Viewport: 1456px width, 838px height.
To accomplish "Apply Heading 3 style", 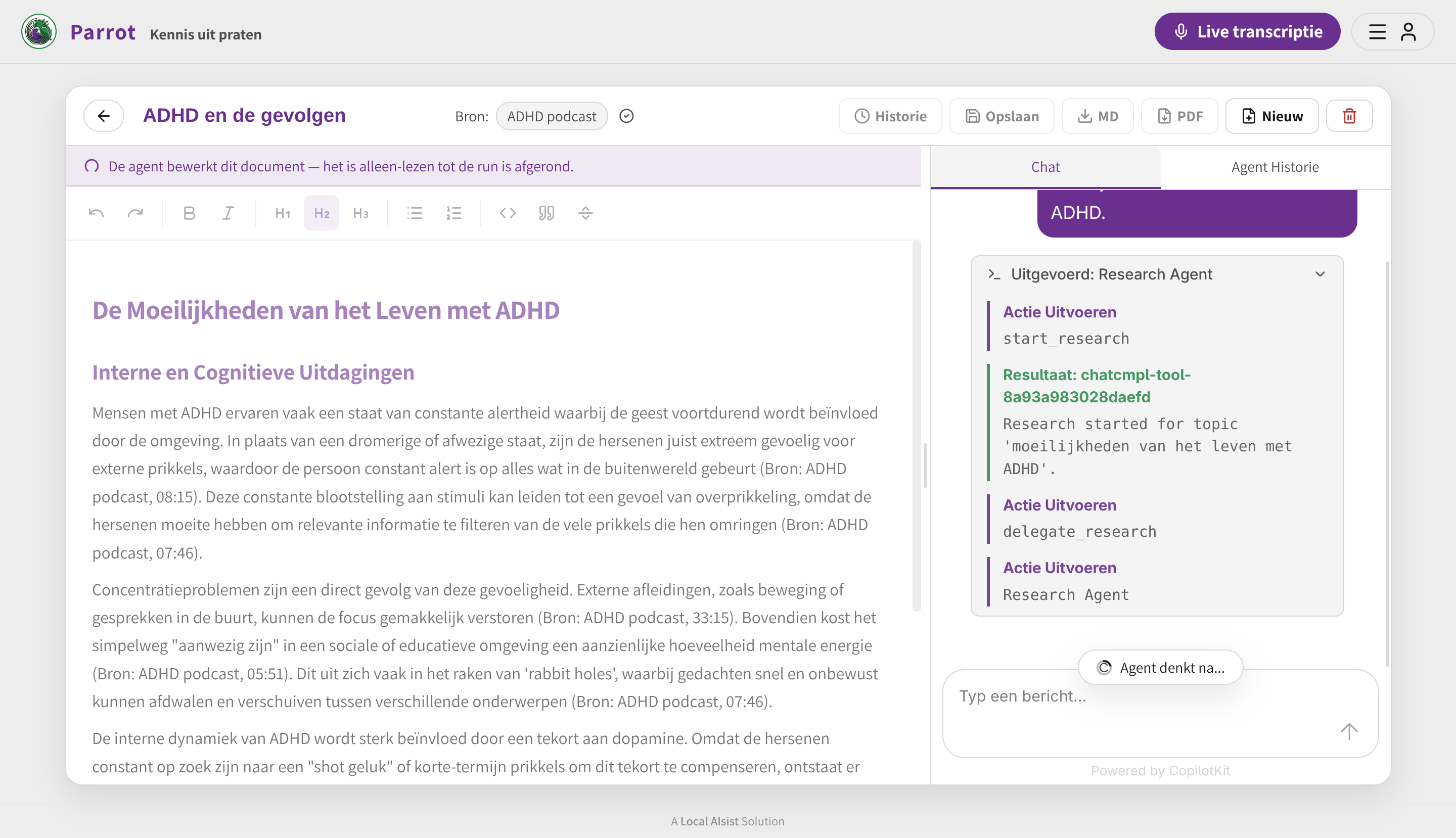I will coord(360,213).
